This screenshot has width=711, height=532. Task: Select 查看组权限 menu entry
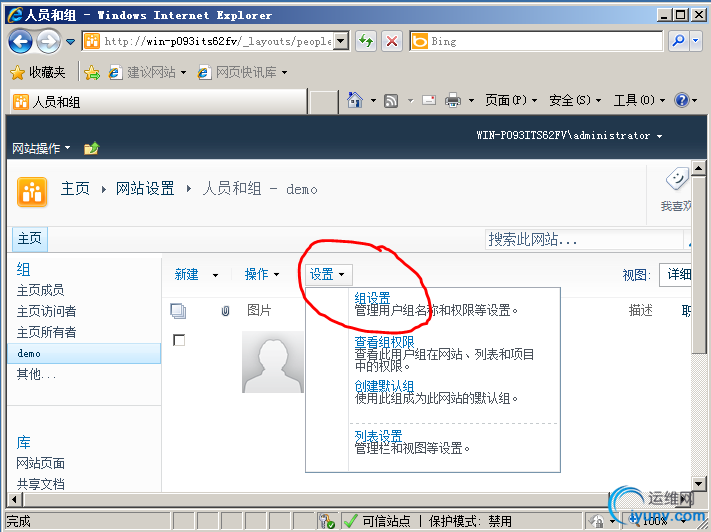(x=384, y=342)
